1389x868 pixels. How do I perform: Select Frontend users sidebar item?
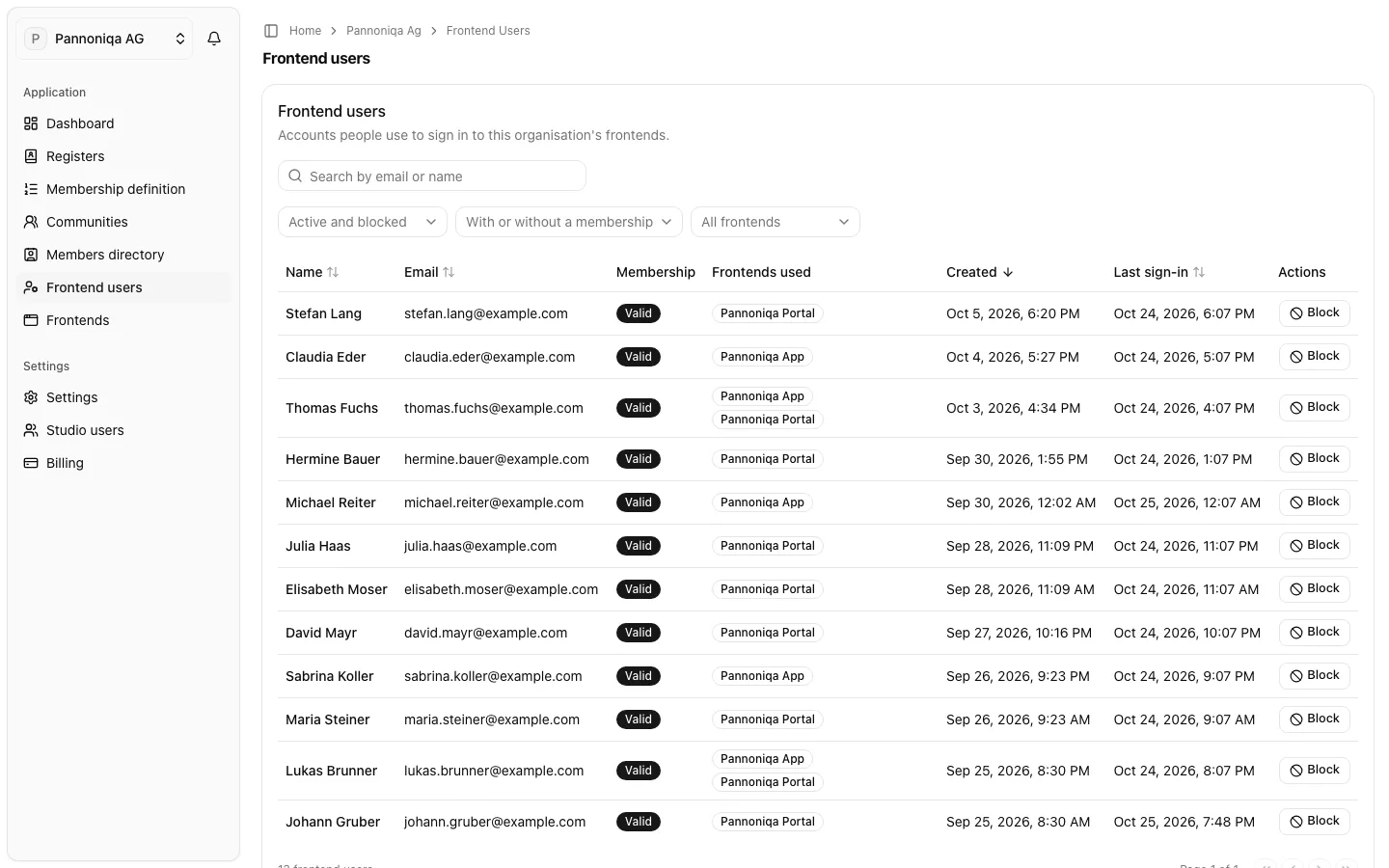[123, 287]
